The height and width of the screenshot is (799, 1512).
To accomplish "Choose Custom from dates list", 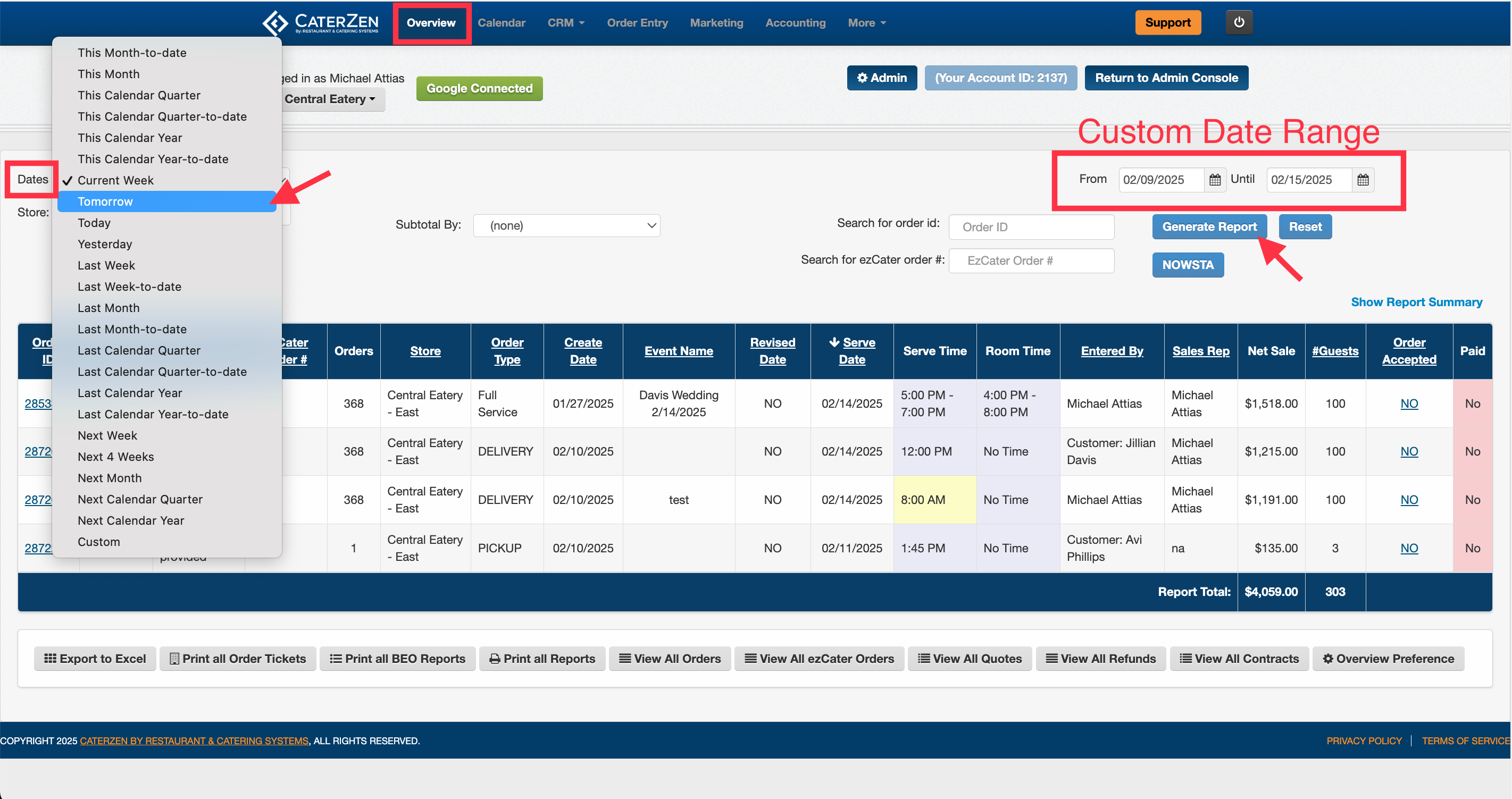I will pyautogui.click(x=98, y=542).
